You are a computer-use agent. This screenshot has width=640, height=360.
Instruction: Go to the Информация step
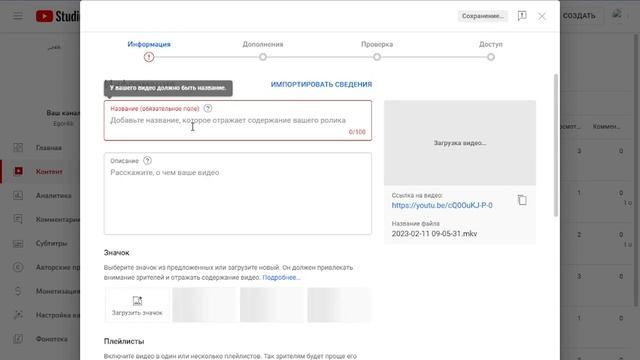(x=149, y=44)
